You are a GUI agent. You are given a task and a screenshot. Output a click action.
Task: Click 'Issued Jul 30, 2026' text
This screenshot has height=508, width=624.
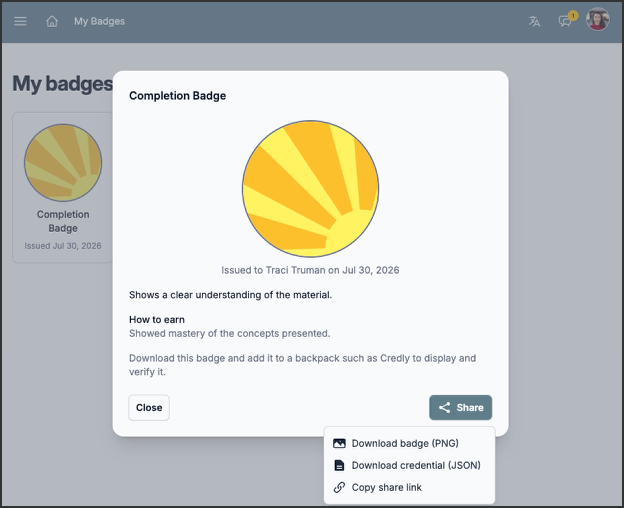pyautogui.click(x=63, y=246)
